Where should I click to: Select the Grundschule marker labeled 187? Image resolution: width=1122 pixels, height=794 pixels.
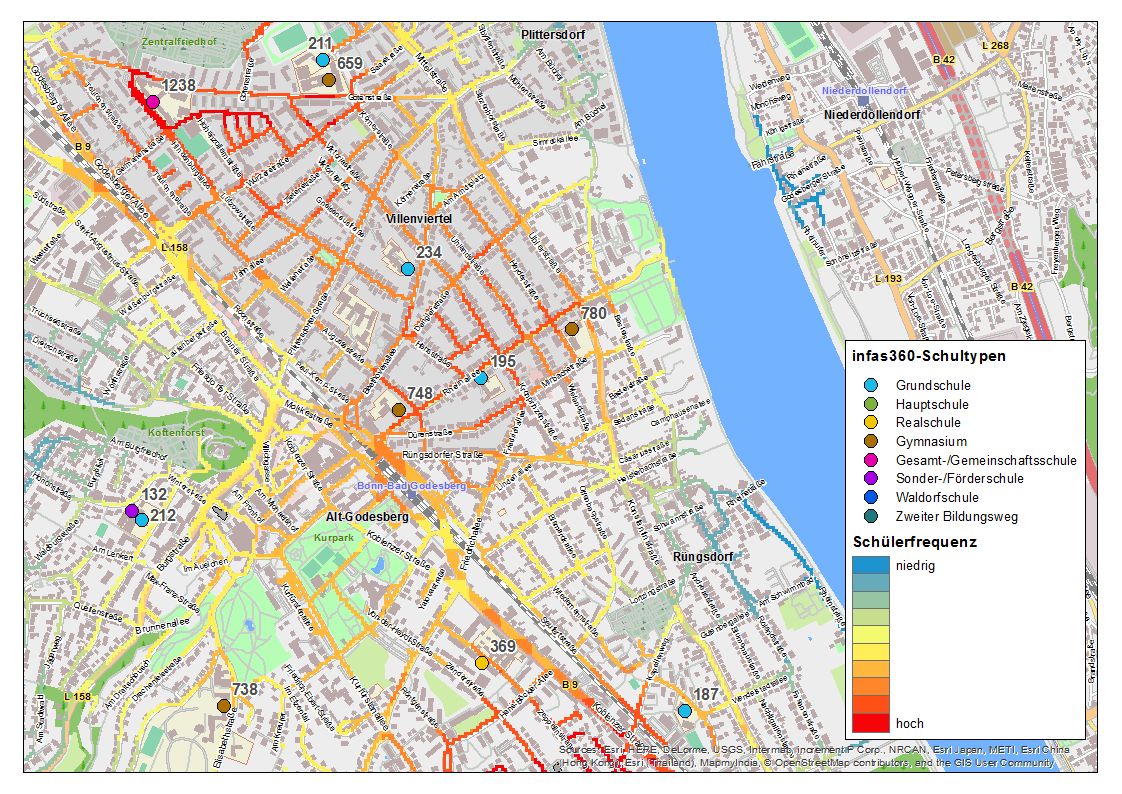click(x=684, y=711)
